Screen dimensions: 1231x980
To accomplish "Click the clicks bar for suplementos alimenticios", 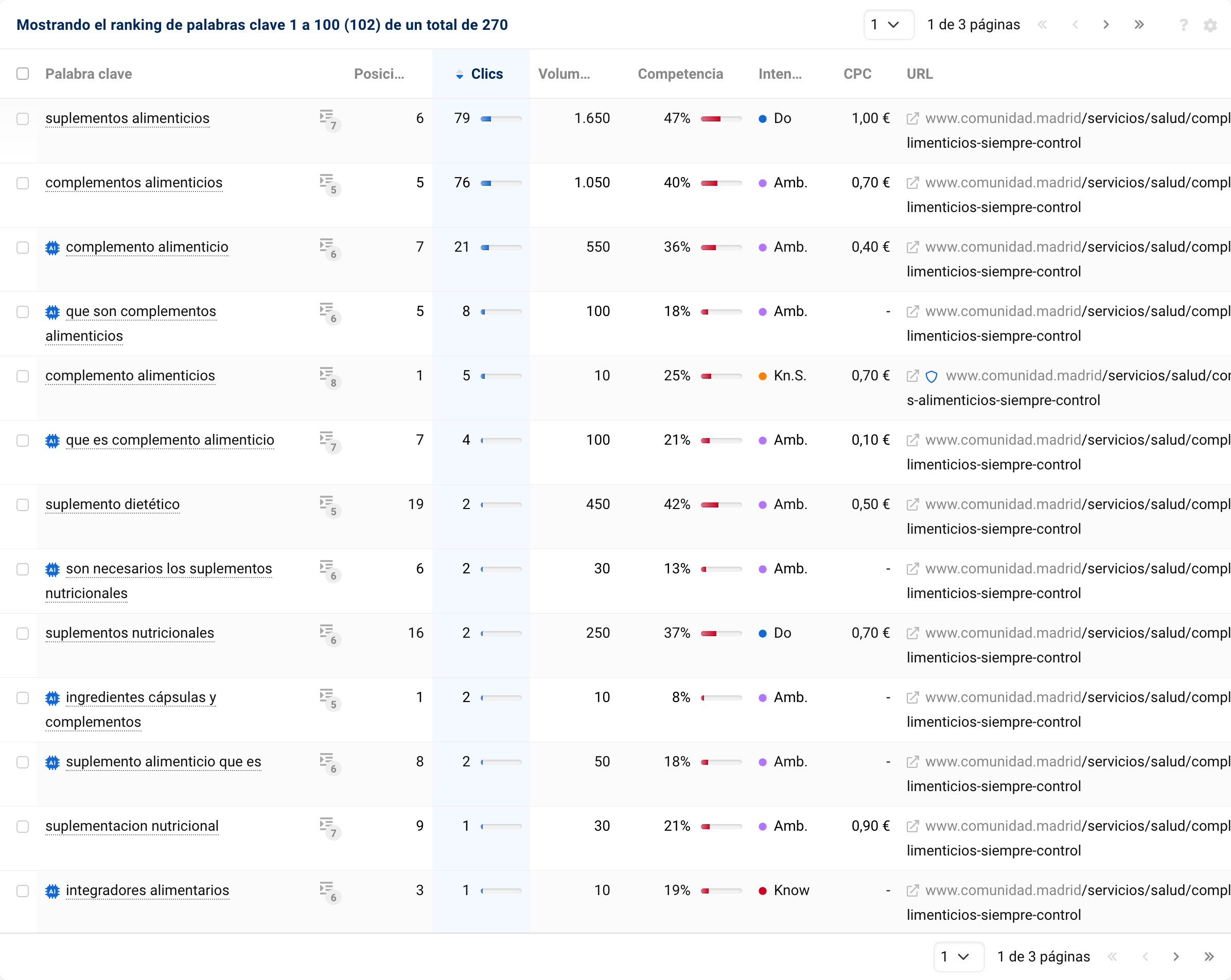I will coord(501,119).
